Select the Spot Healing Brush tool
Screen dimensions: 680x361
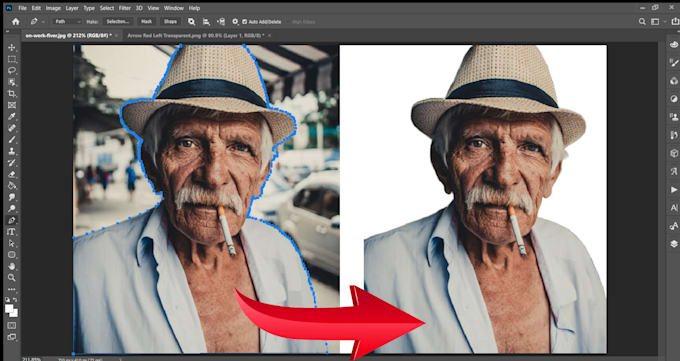[x=12, y=128]
